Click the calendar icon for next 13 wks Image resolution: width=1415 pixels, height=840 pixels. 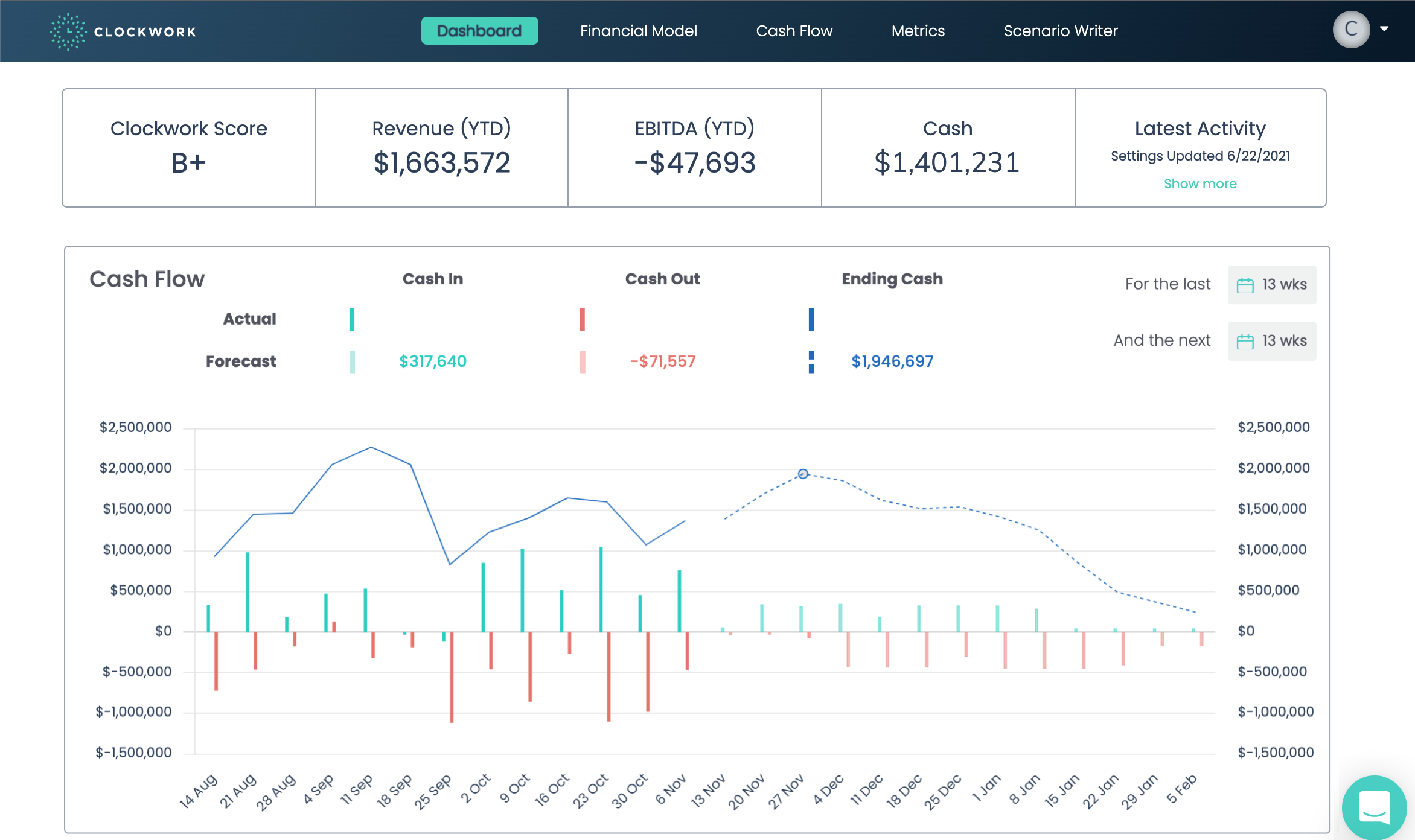[1245, 340]
